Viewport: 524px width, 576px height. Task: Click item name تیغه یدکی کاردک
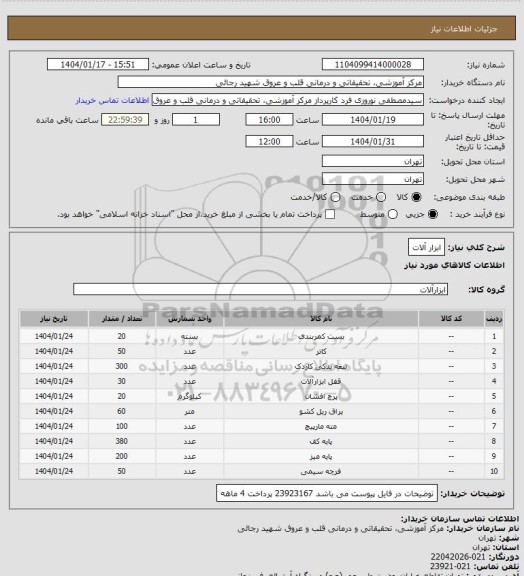(x=321, y=366)
